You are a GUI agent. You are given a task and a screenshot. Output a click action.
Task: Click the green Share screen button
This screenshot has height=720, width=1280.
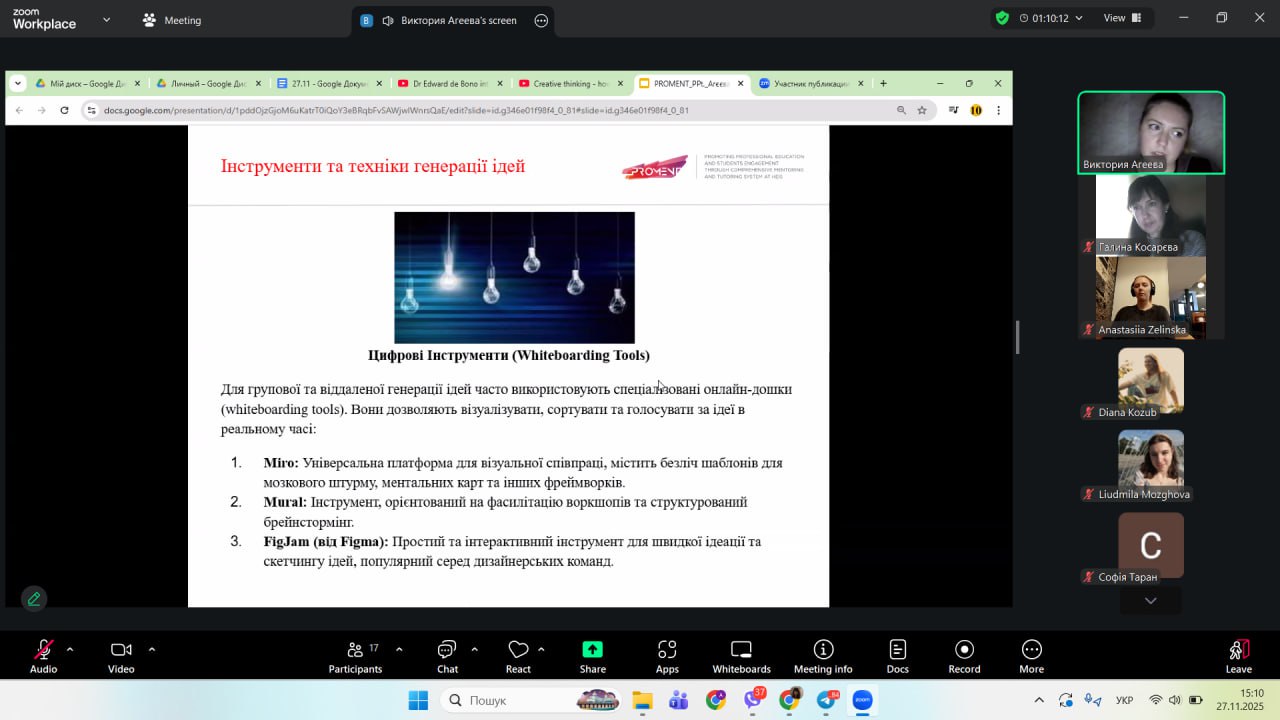[592, 655]
